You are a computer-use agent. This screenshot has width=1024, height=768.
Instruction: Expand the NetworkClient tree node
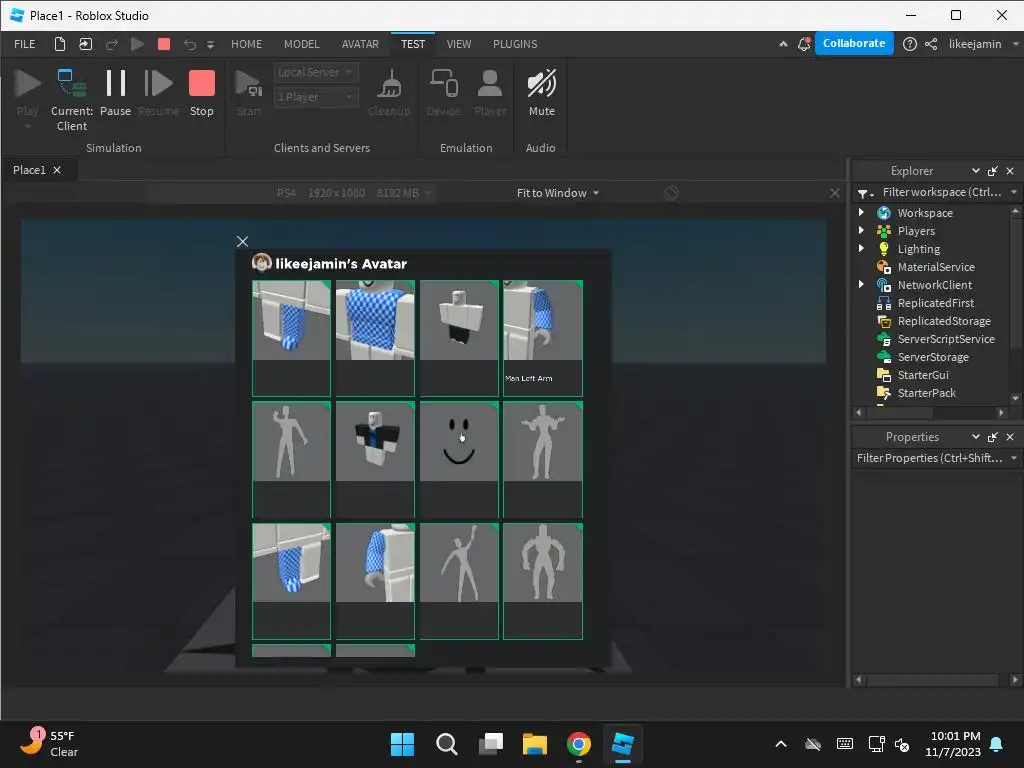[861, 285]
